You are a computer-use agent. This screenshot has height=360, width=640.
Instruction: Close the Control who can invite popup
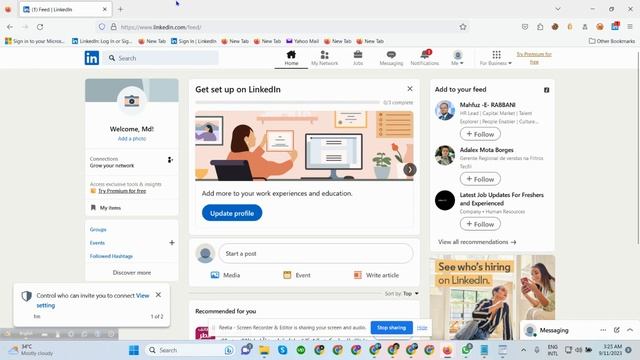[158, 295]
